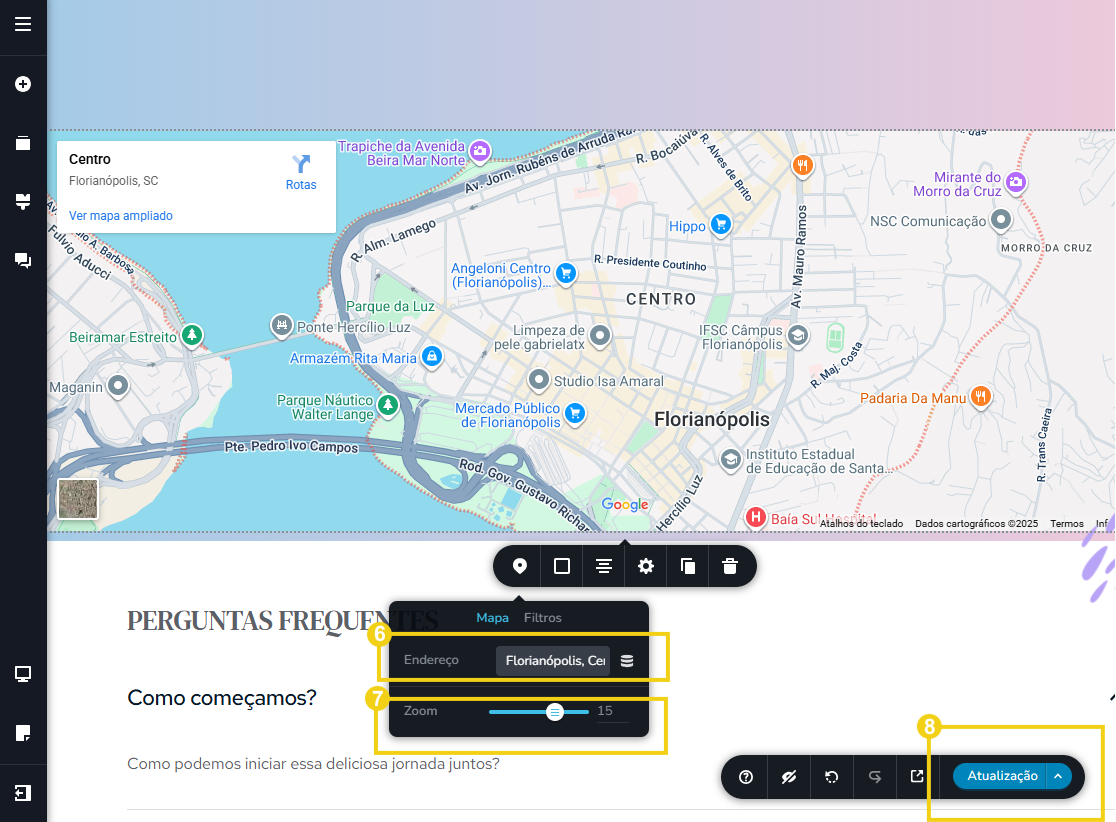
Task: Open the alignment icon in element toolbar
Action: point(604,567)
